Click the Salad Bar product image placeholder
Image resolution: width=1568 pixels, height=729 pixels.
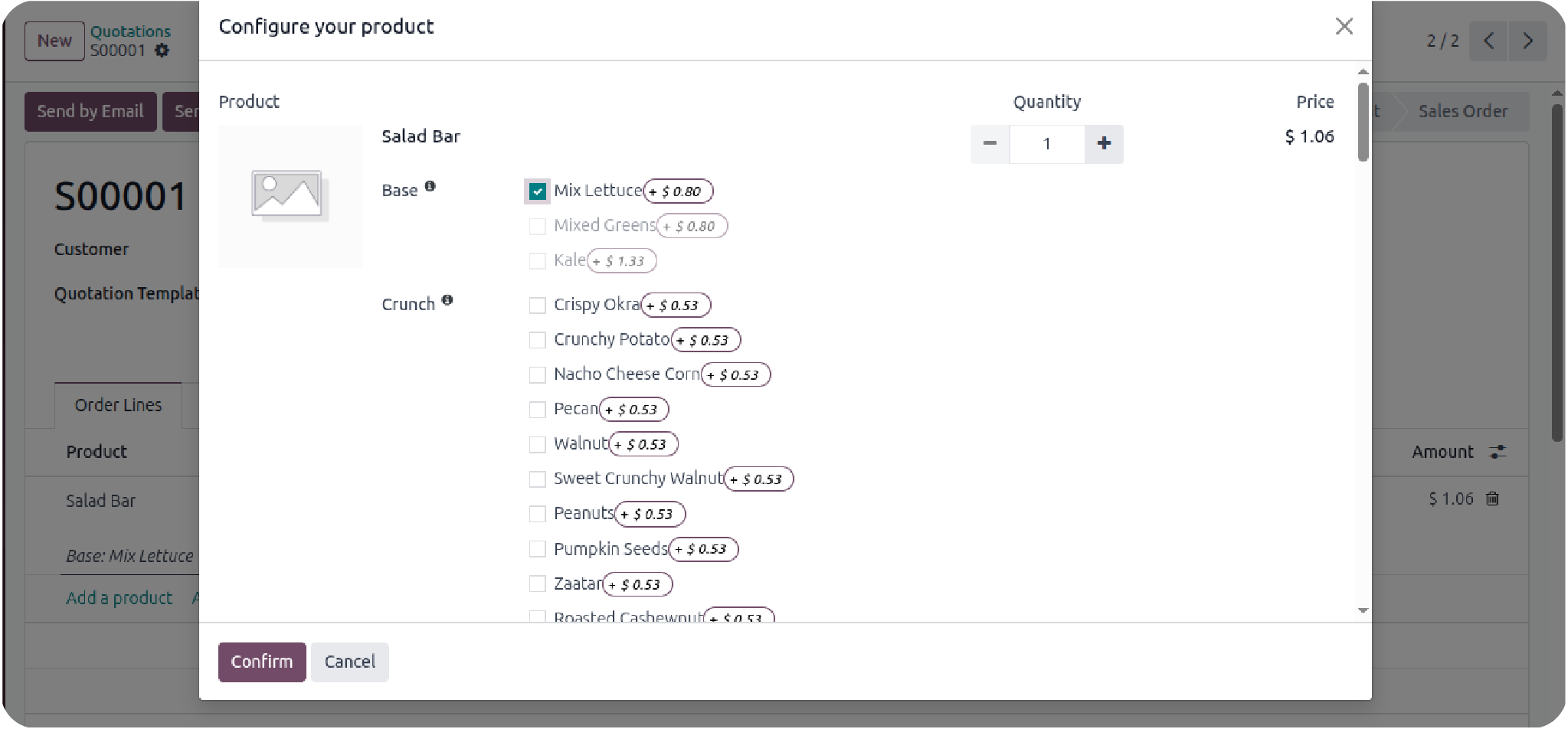[x=289, y=196]
